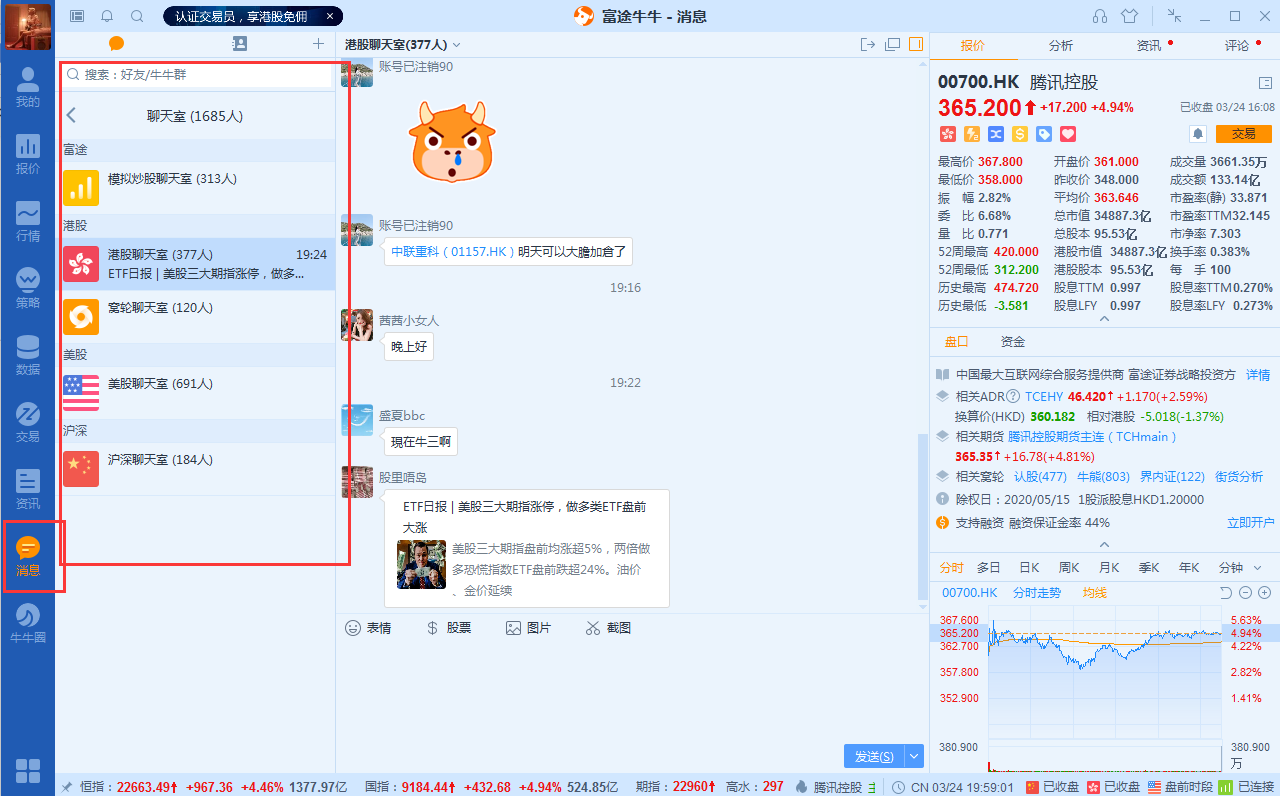Open the 牛牛圈 community sidebar section
Screen dimensions: 1280x796
click(28, 624)
